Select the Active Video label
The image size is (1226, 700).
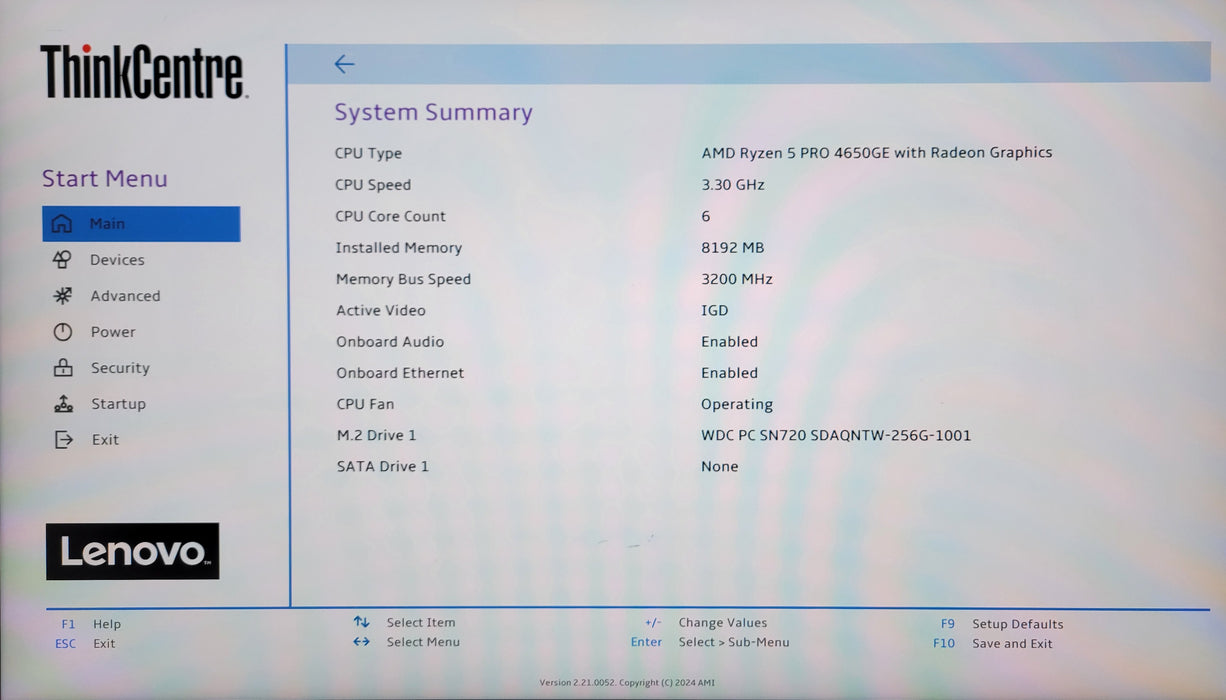click(381, 311)
